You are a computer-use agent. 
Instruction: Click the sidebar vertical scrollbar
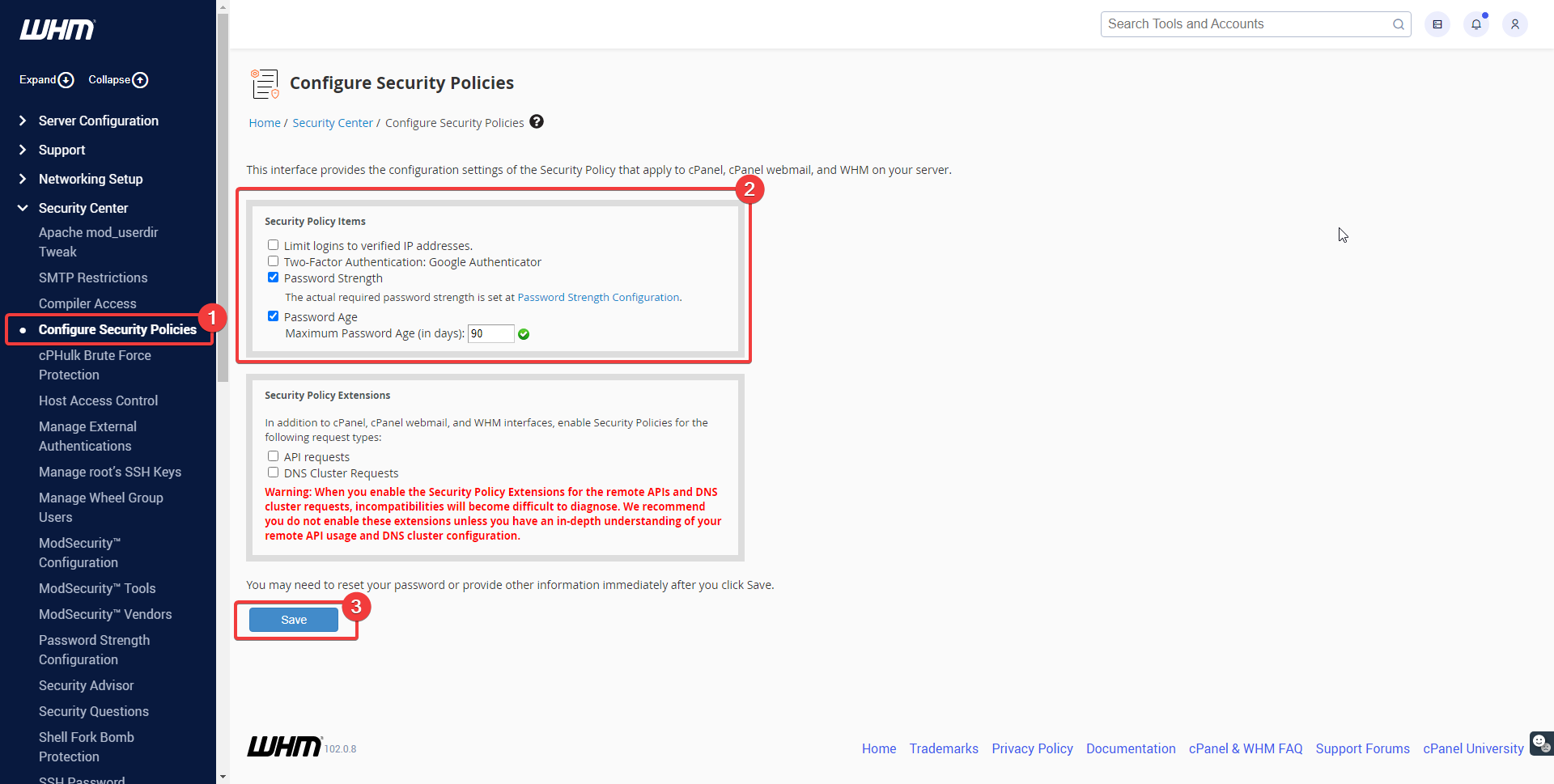tap(223, 198)
